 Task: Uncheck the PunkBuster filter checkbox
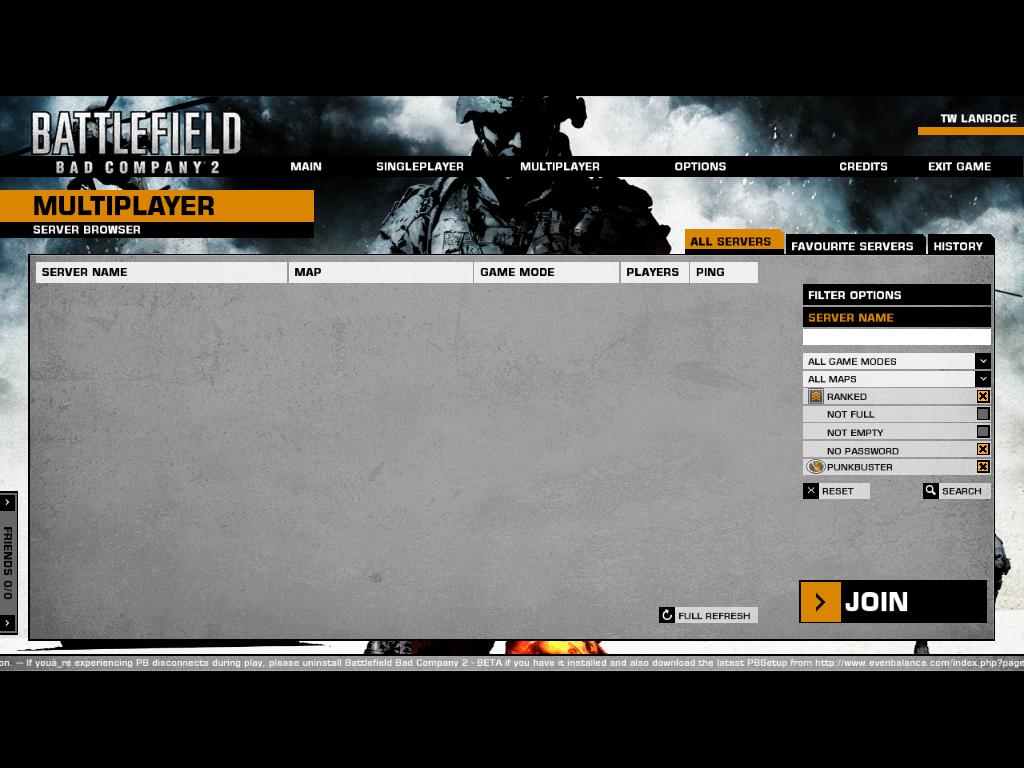pos(983,467)
